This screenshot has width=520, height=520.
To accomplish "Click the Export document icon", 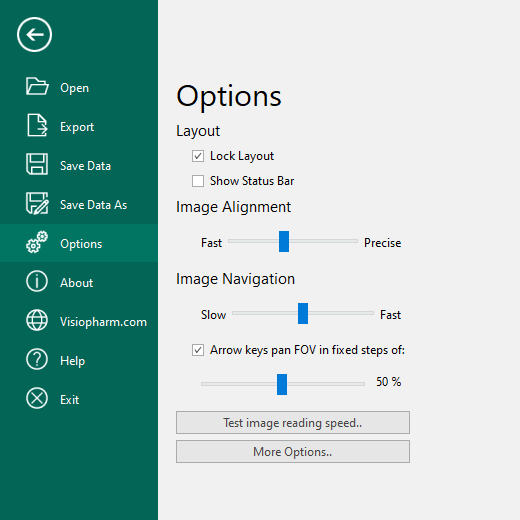I will 37,125.
